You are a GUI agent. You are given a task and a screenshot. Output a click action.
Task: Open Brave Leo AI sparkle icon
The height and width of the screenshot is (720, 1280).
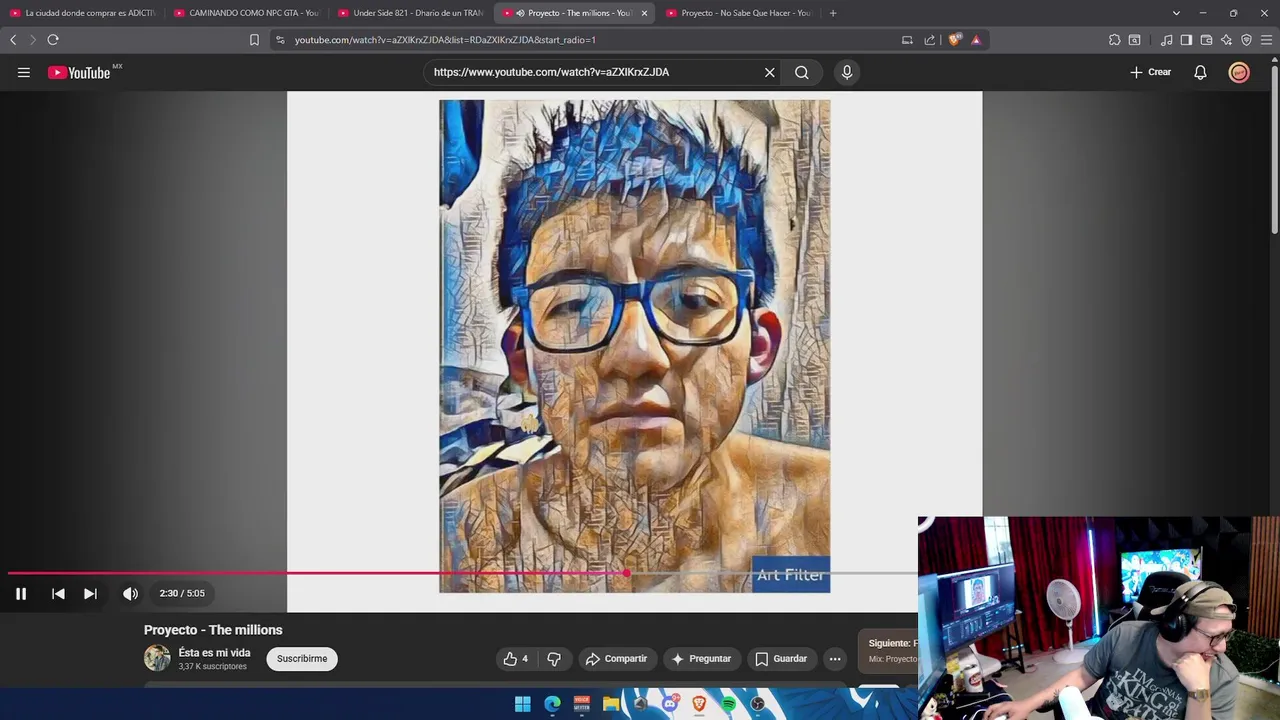point(1226,40)
